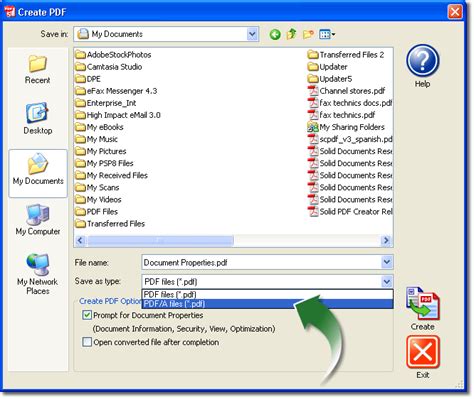Open Desktop places shortcut

pyautogui.click(x=38, y=119)
